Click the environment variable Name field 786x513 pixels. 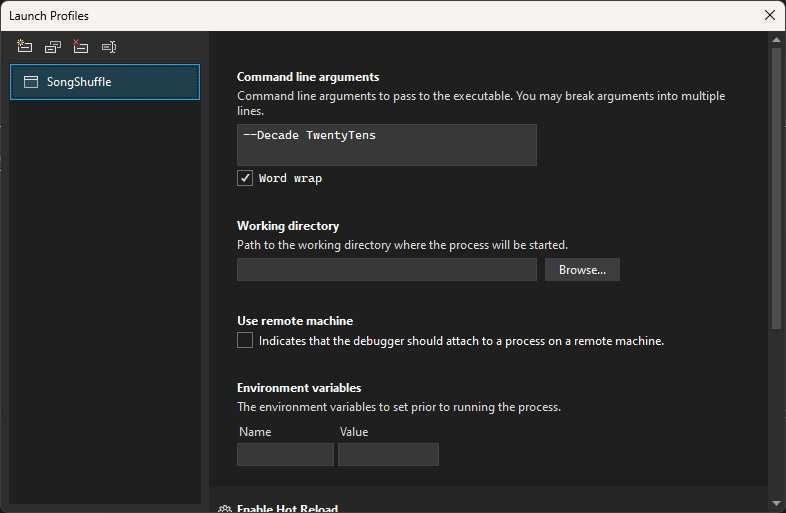(x=285, y=454)
